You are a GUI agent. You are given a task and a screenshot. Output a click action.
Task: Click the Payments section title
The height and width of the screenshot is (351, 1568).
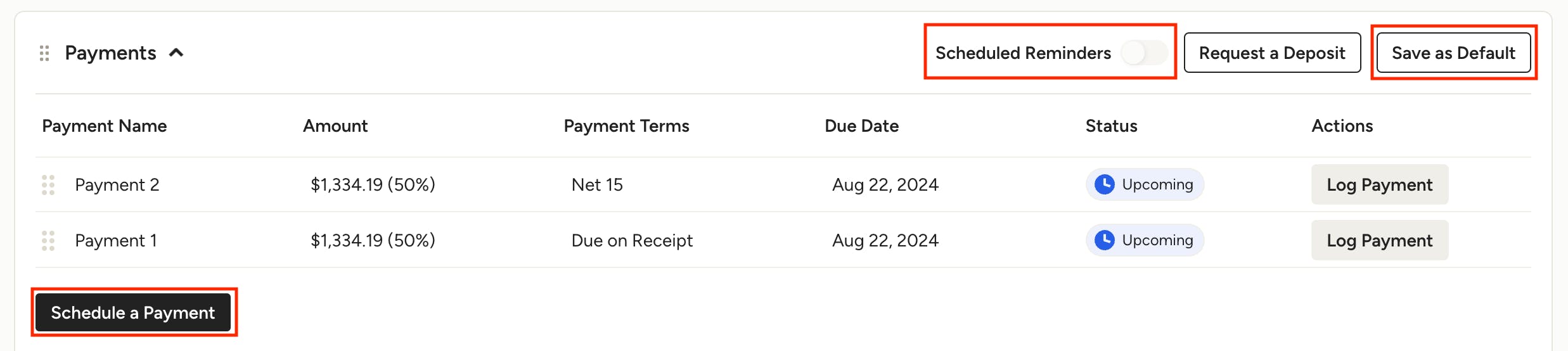(110, 53)
